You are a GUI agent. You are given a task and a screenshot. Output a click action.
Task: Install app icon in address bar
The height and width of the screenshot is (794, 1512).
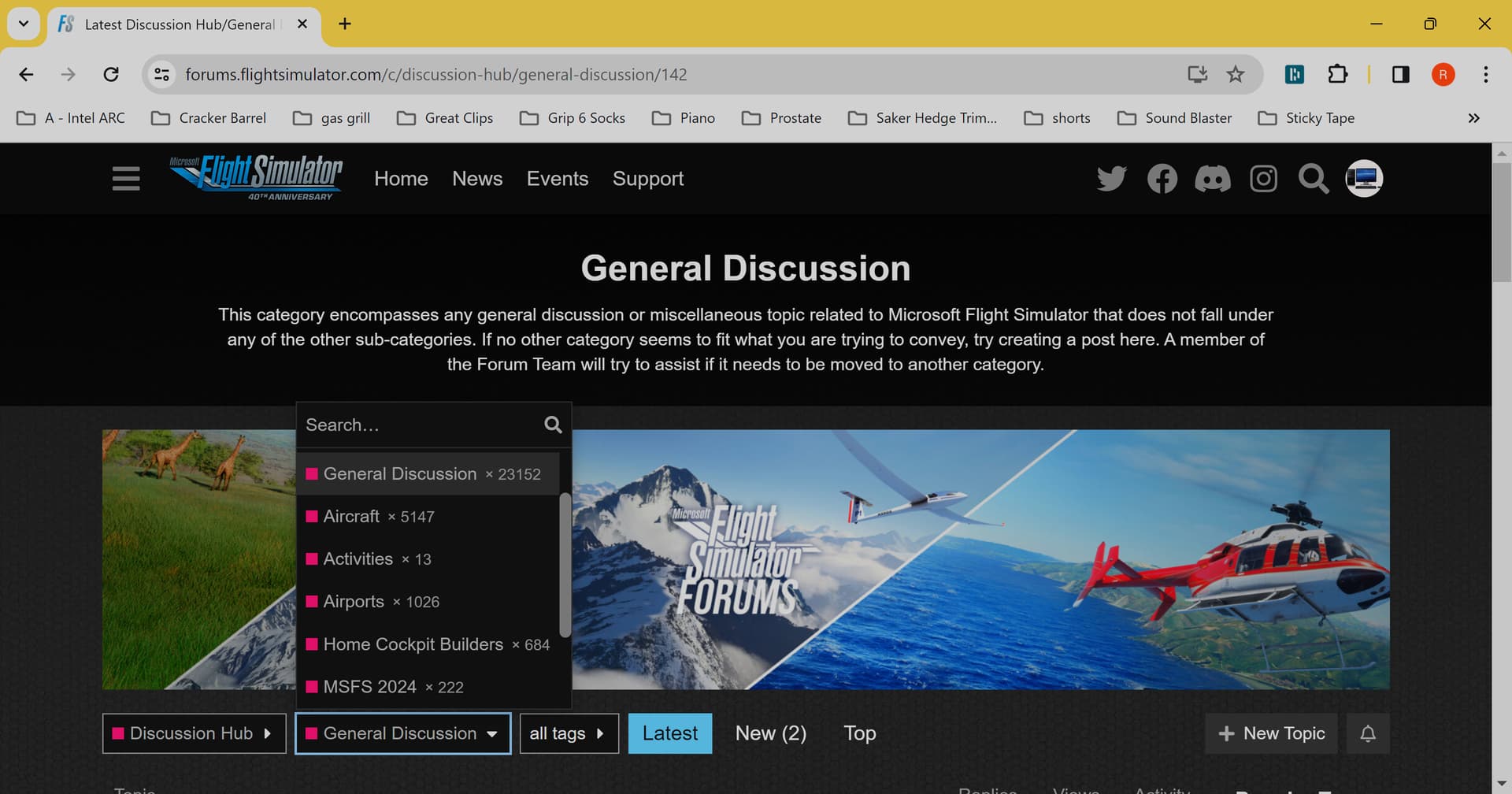pyautogui.click(x=1197, y=74)
